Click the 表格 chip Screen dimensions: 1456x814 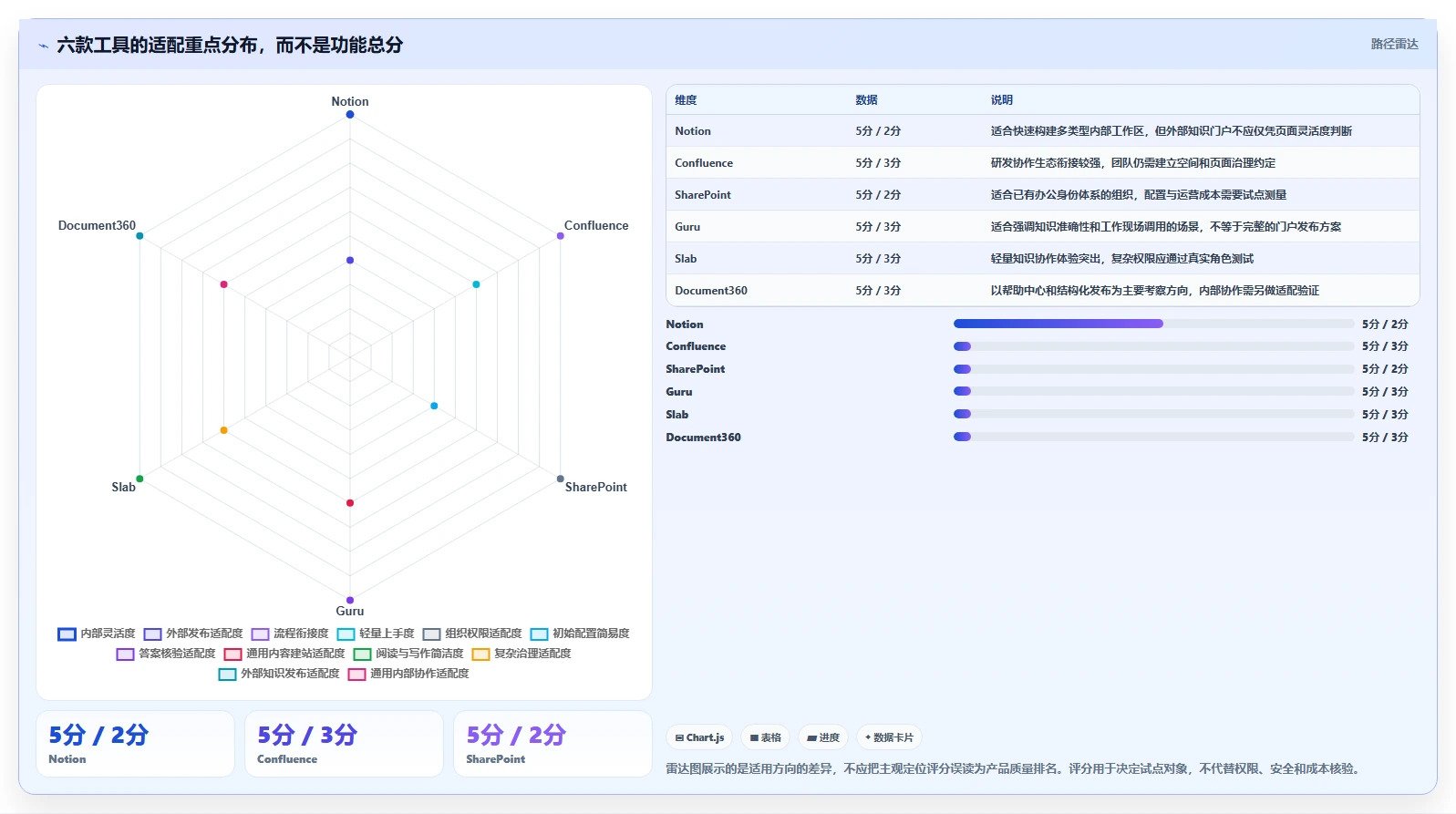point(765,737)
